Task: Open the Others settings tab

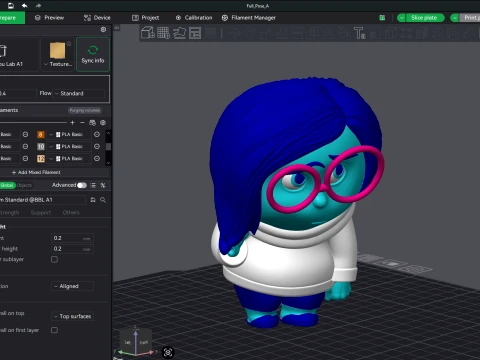Action: (x=71, y=212)
